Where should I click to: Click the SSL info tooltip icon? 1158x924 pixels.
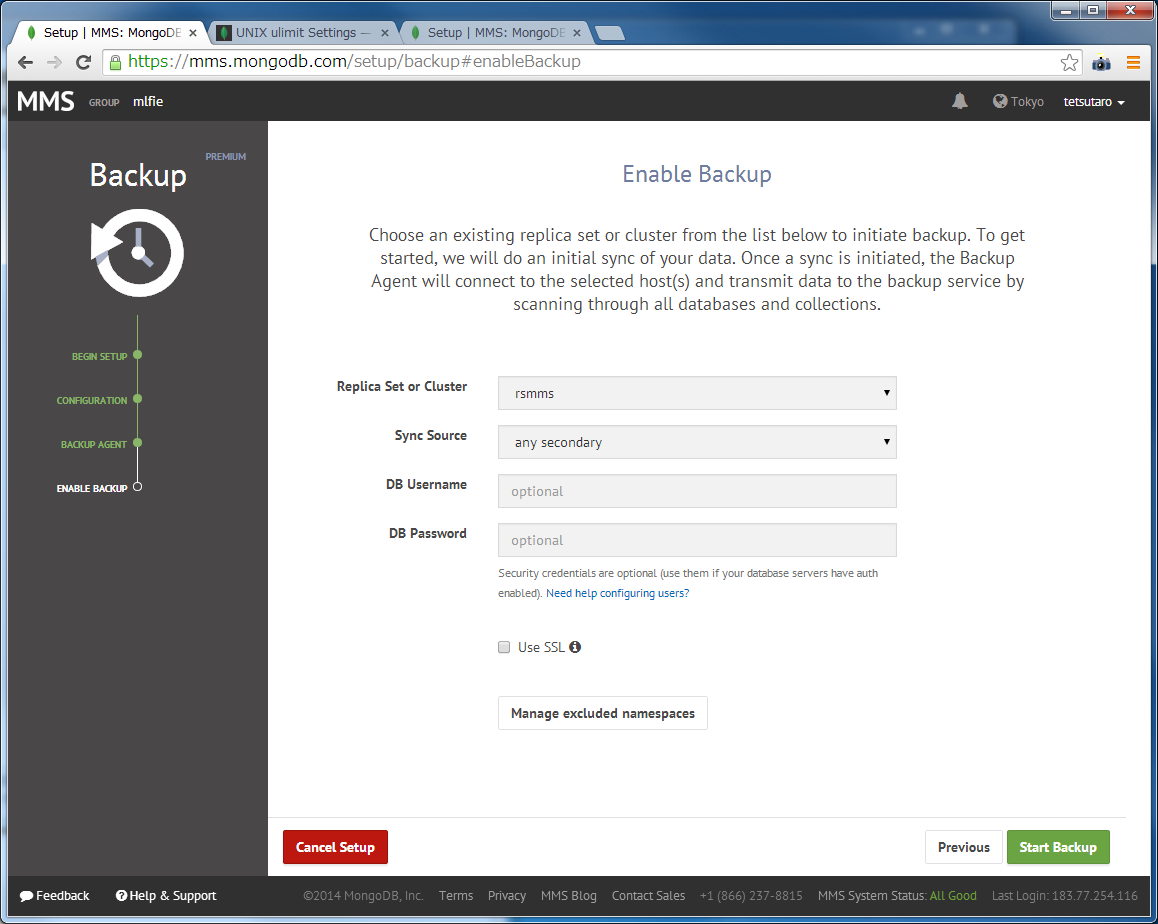click(x=574, y=647)
